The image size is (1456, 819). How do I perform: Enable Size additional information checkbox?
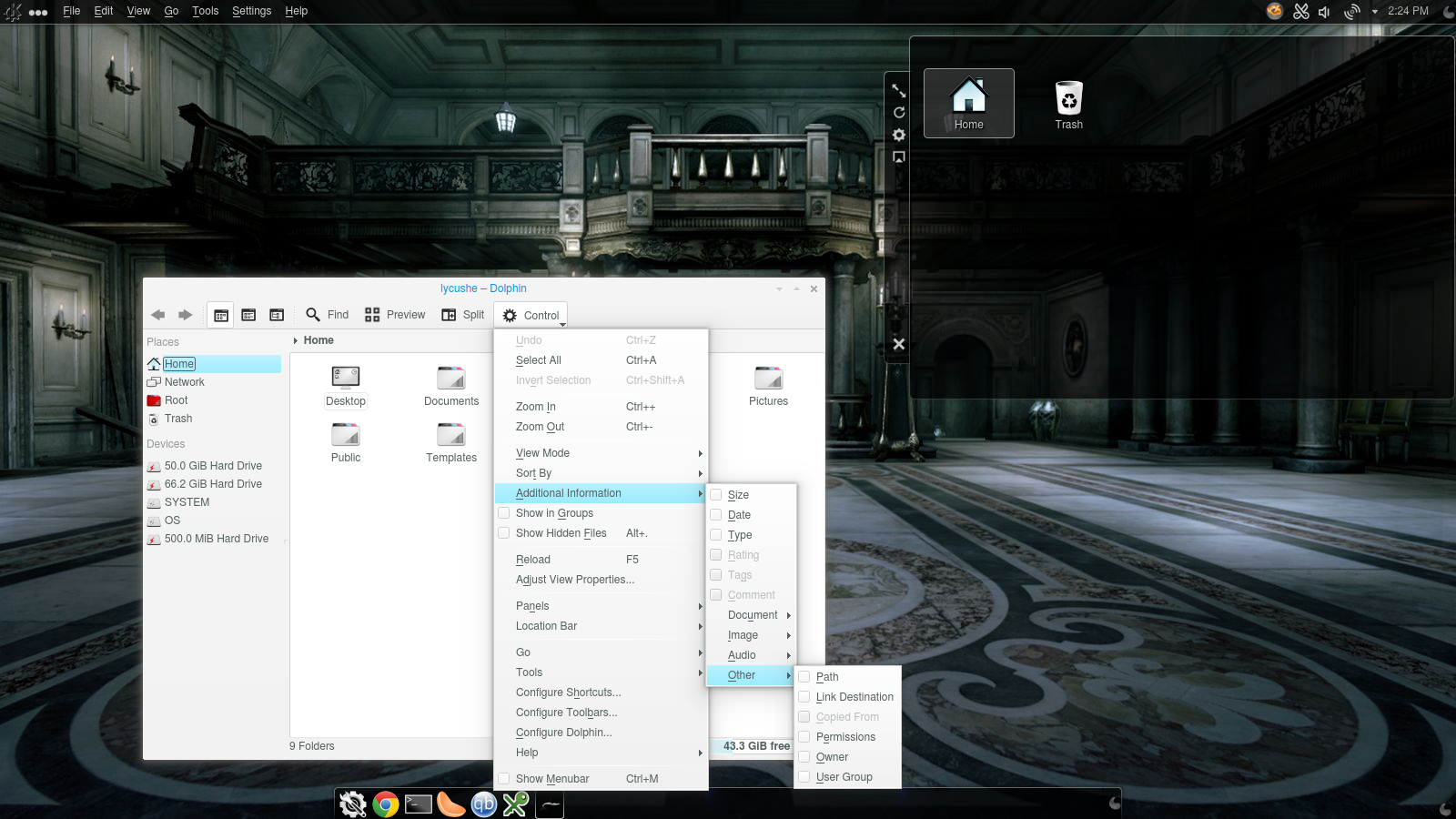click(x=716, y=495)
